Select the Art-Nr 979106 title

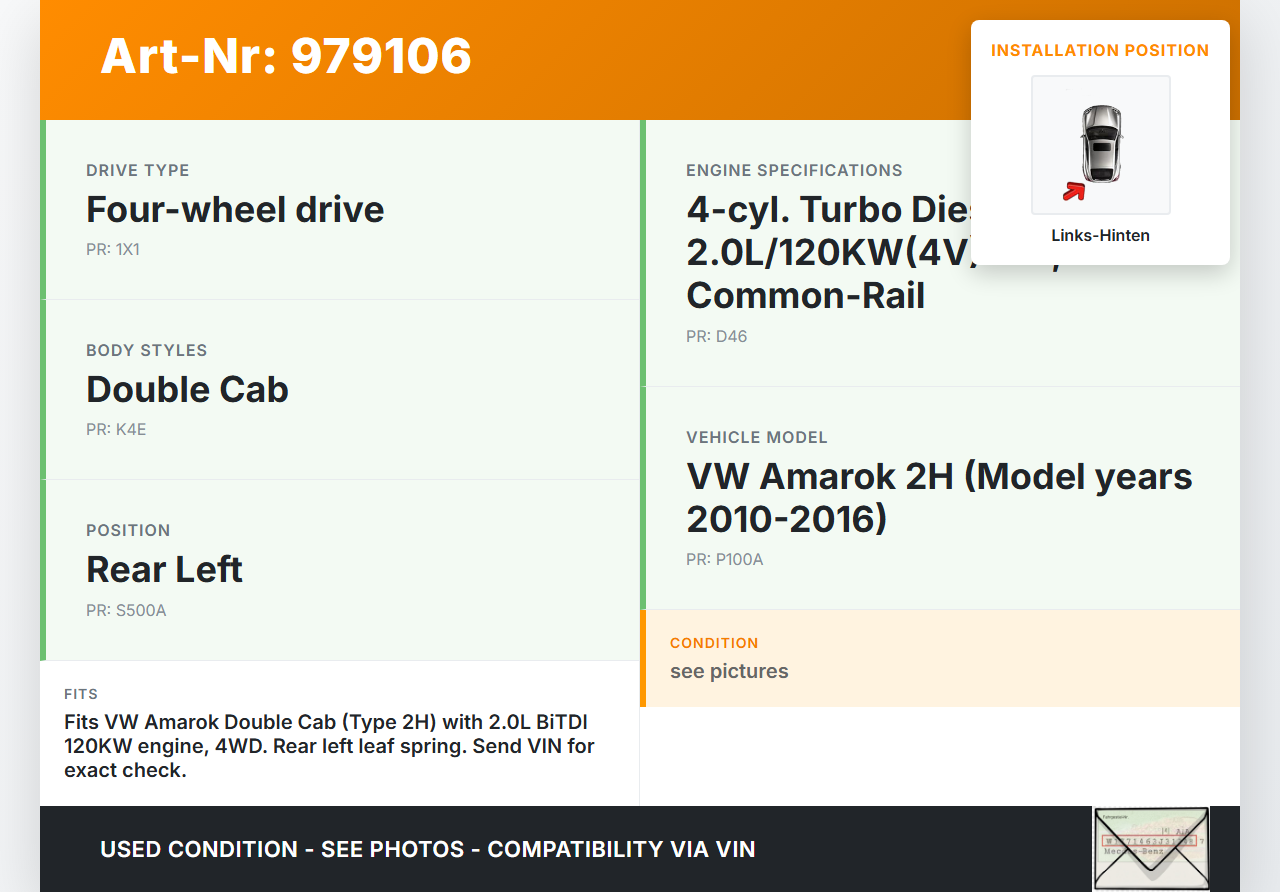(x=286, y=56)
